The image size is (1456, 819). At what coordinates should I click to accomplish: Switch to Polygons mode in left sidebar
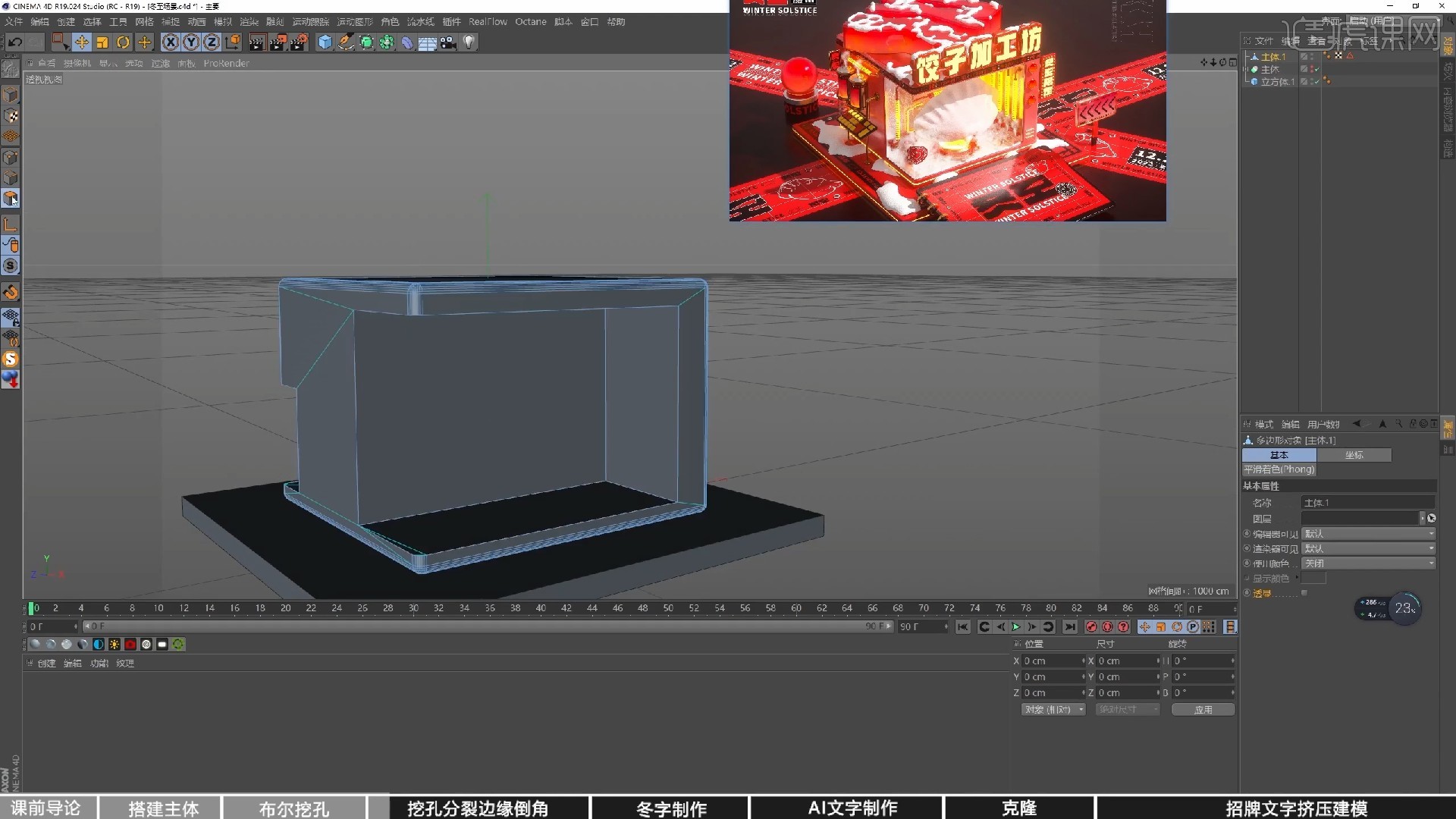pyautogui.click(x=11, y=199)
